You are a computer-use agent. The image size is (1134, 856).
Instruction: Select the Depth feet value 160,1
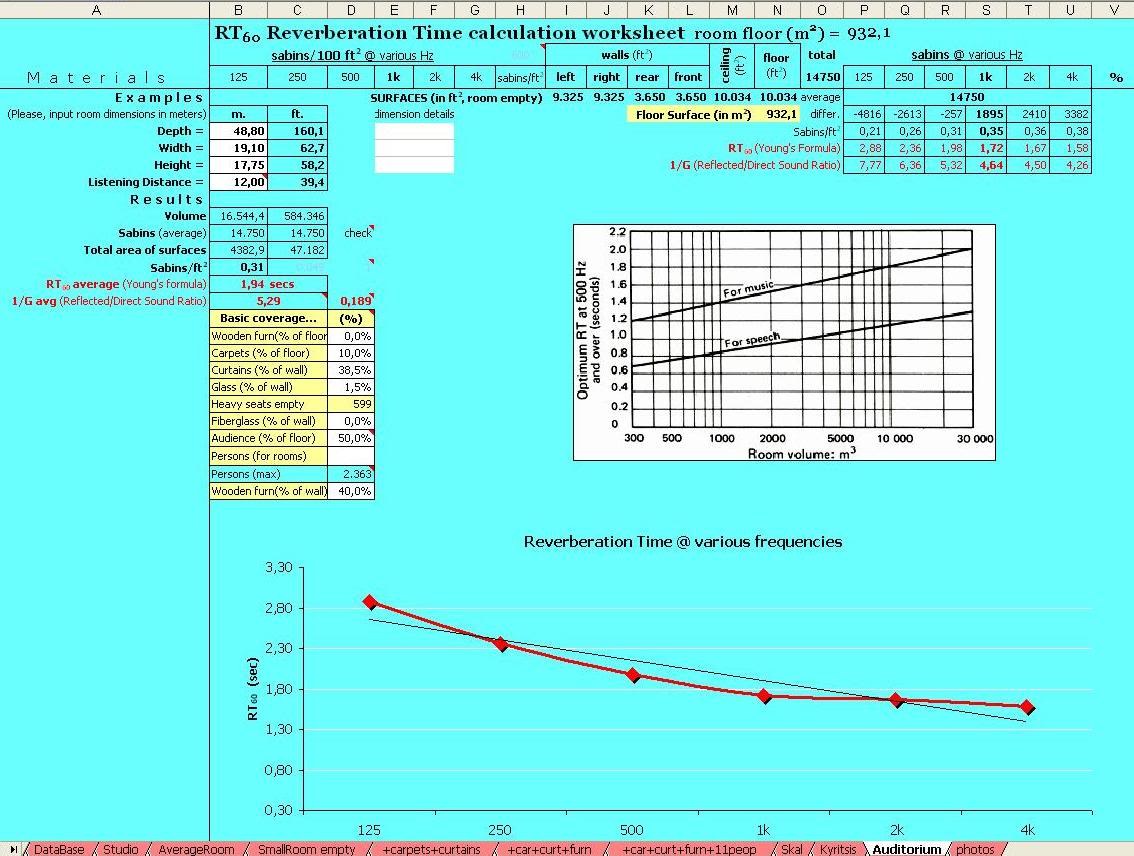(298, 131)
